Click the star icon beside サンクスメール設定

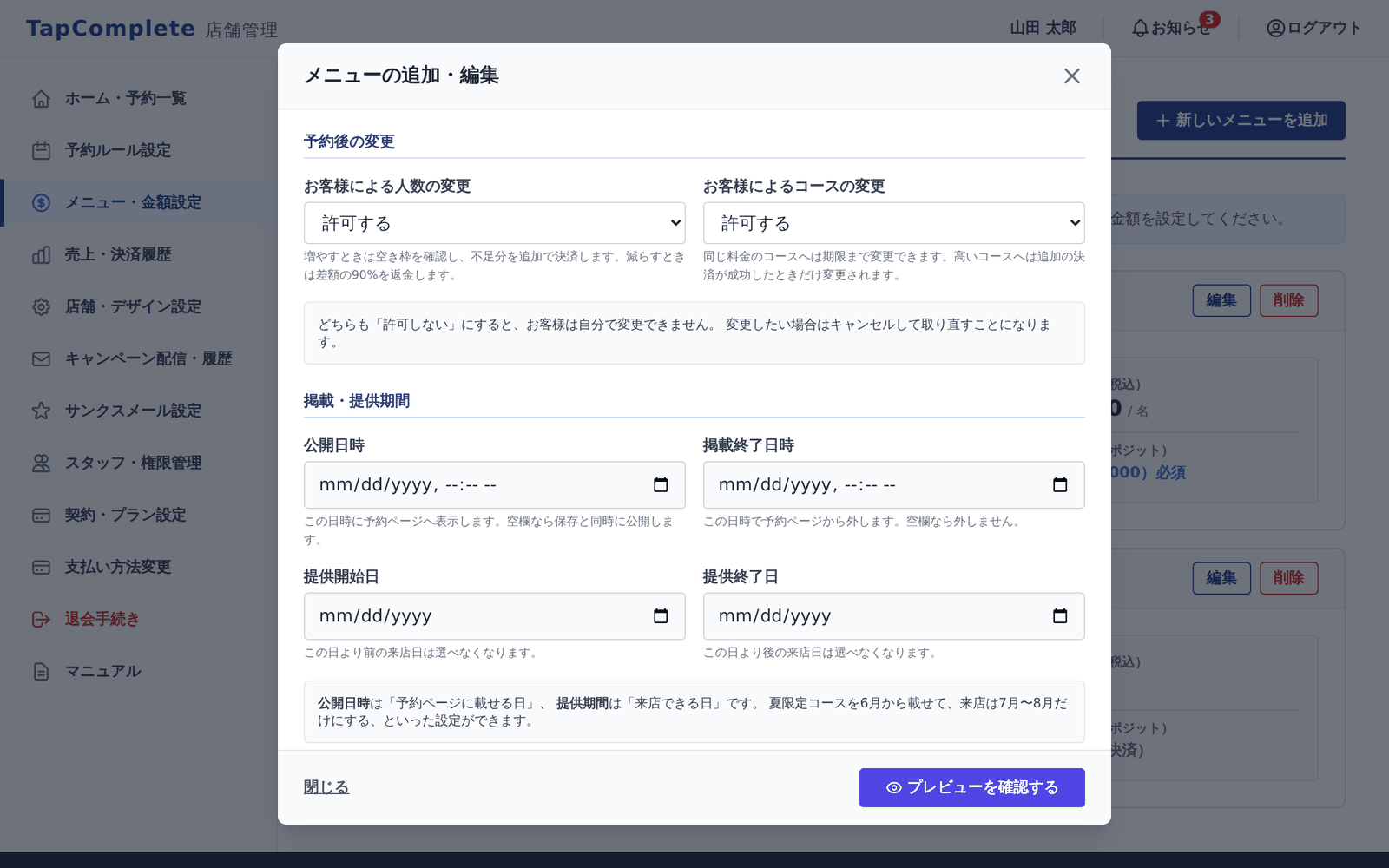41,411
